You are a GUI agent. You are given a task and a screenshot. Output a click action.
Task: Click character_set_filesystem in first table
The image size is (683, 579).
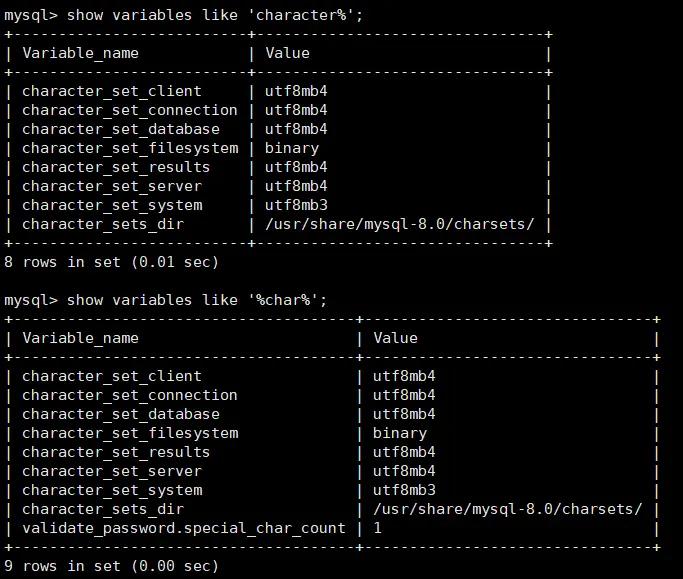pyautogui.click(x=129, y=148)
